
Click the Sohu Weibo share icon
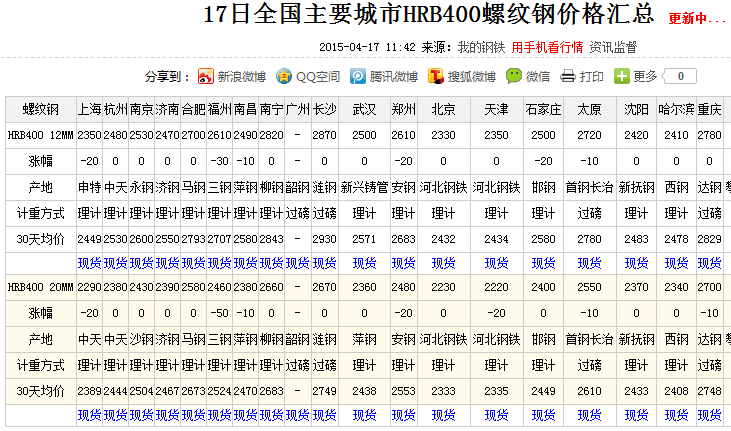[x=435, y=76]
